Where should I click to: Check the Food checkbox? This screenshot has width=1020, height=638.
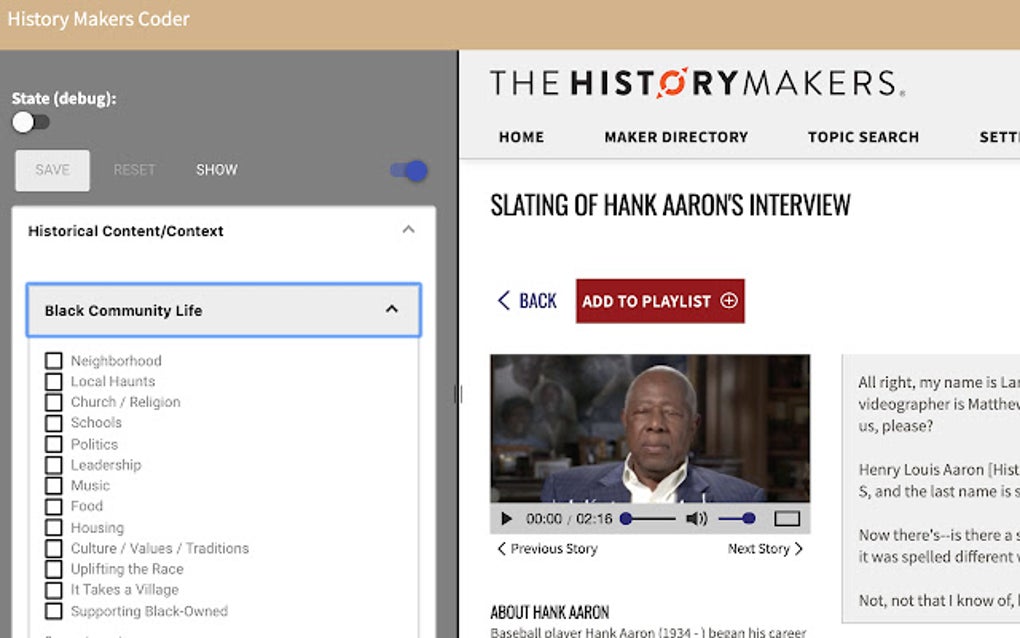54,506
